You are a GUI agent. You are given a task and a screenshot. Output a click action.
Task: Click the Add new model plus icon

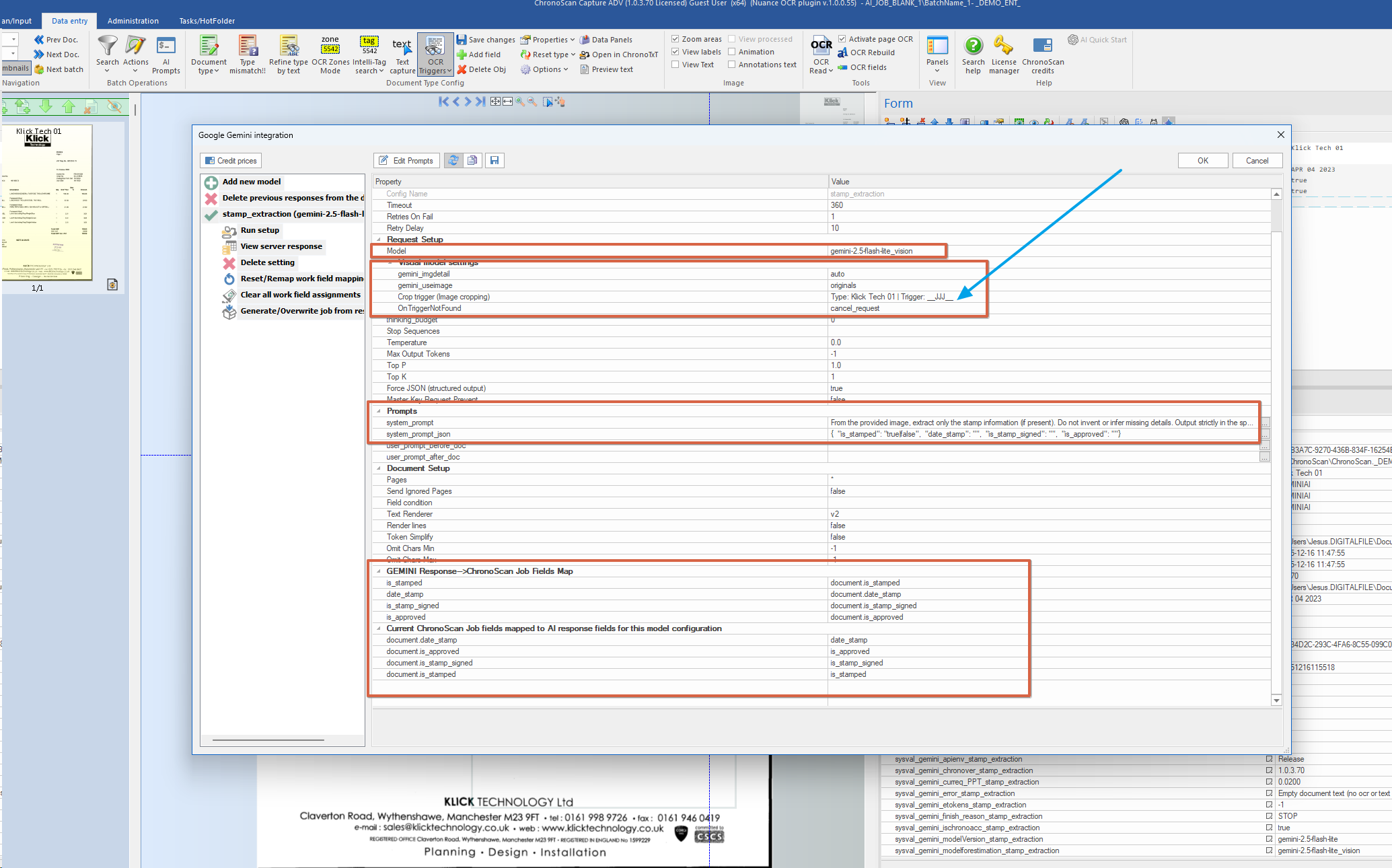211,182
